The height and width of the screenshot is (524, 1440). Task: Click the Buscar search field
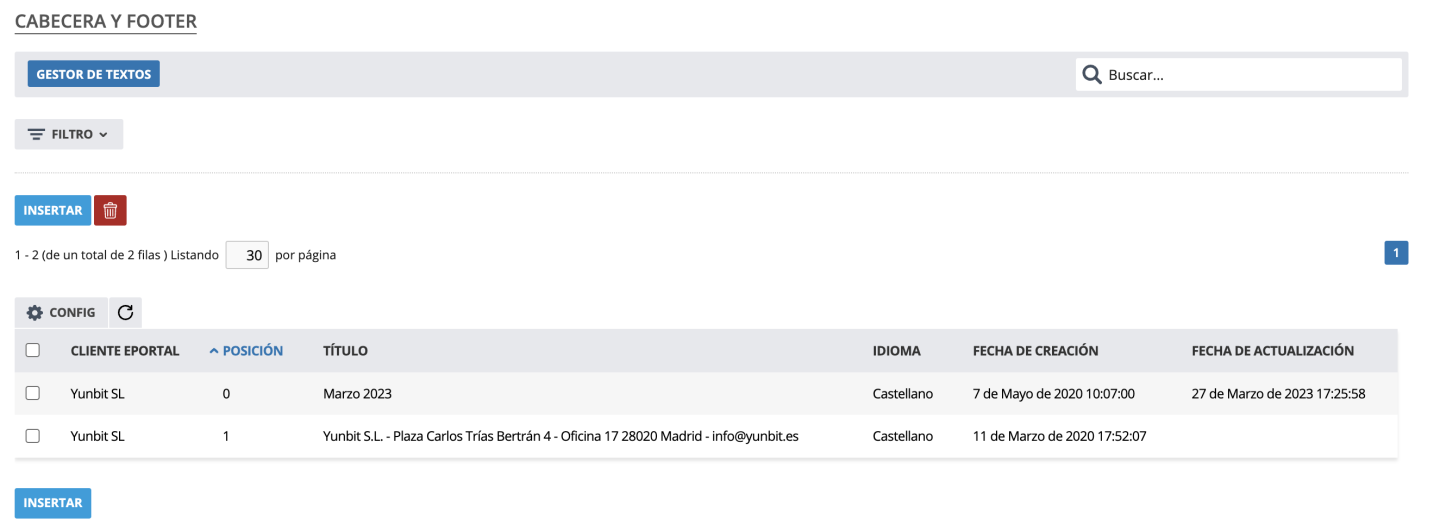coord(1250,75)
